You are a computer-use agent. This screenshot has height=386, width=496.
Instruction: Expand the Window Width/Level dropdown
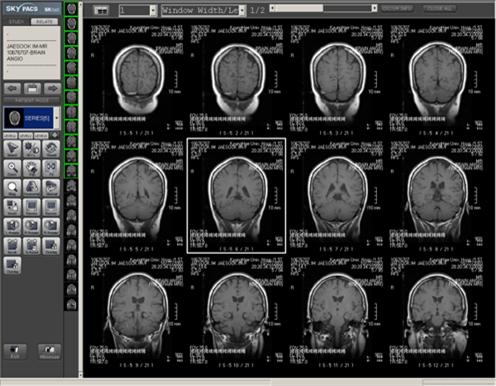tap(242, 10)
